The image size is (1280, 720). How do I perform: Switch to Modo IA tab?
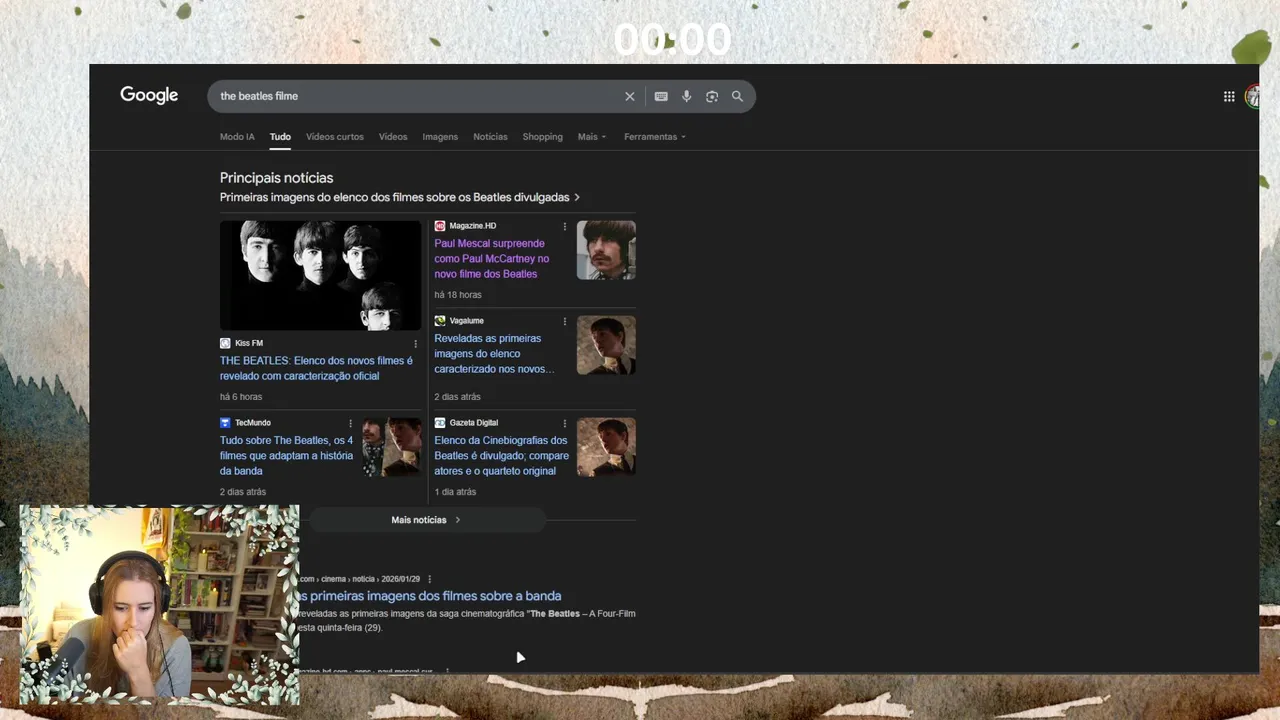(x=237, y=137)
